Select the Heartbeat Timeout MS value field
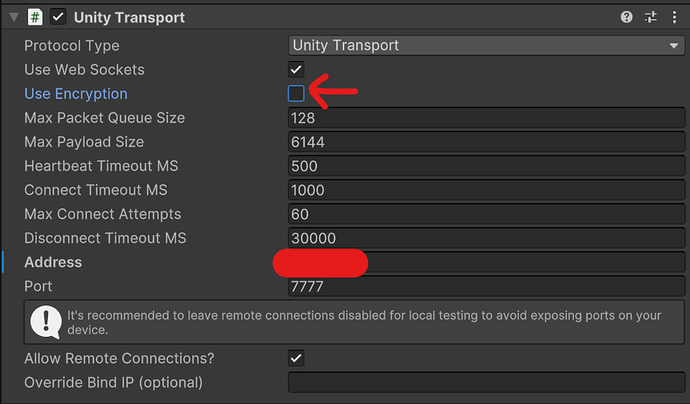Image resolution: width=690 pixels, height=404 pixels. click(486, 166)
